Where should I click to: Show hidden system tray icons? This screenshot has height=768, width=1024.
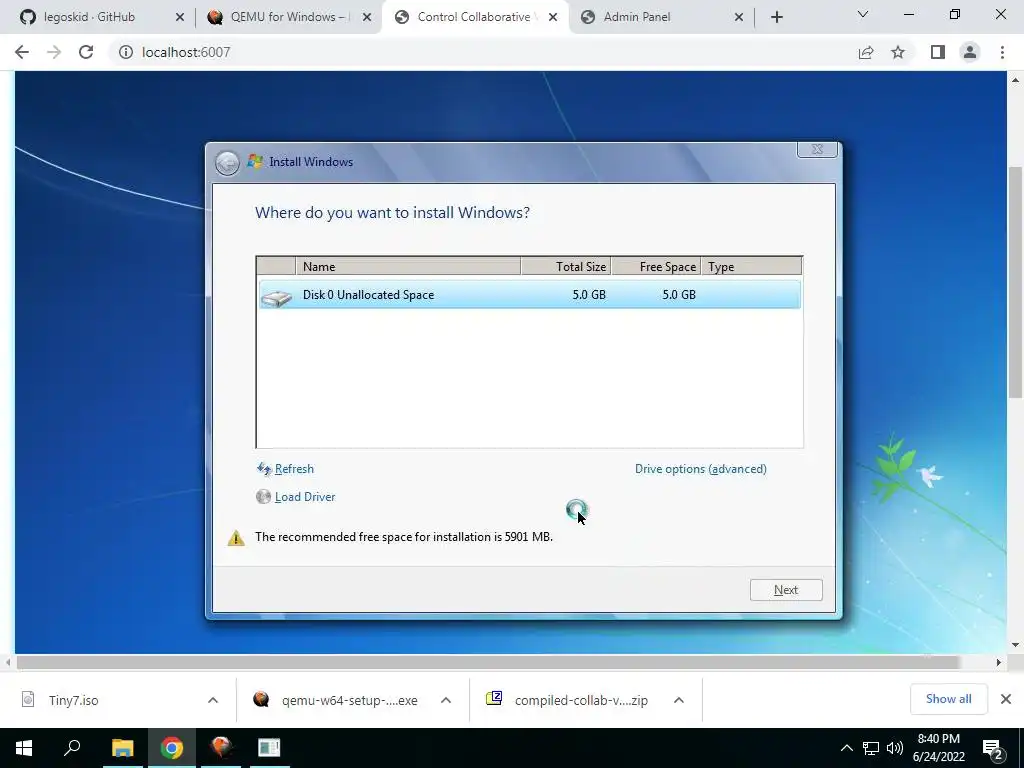coord(846,748)
